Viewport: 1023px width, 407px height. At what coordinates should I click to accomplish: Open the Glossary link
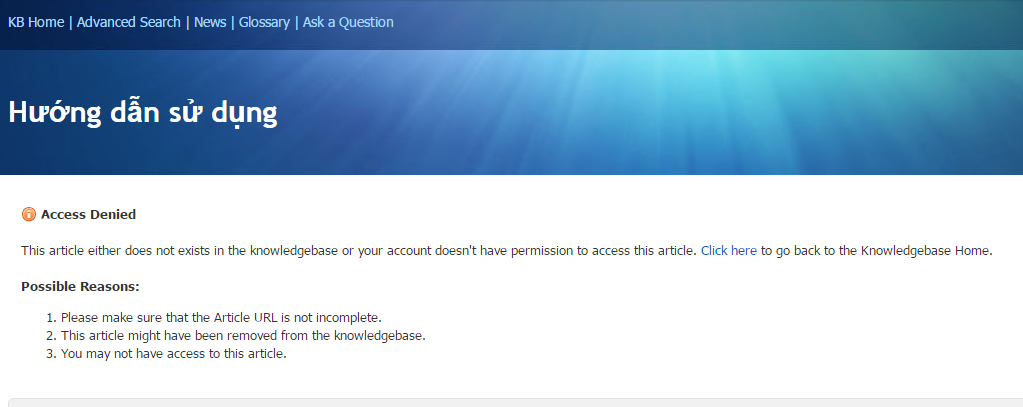264,22
